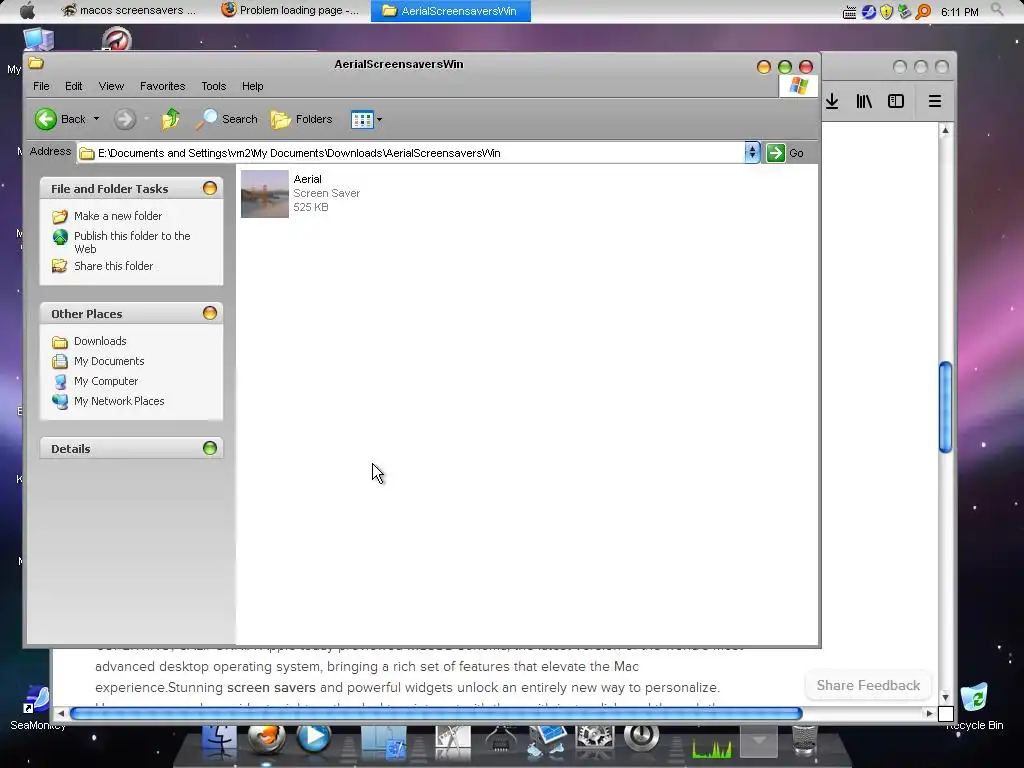Click the 6:11 PM clock
The image size is (1024, 768).
pos(959,12)
